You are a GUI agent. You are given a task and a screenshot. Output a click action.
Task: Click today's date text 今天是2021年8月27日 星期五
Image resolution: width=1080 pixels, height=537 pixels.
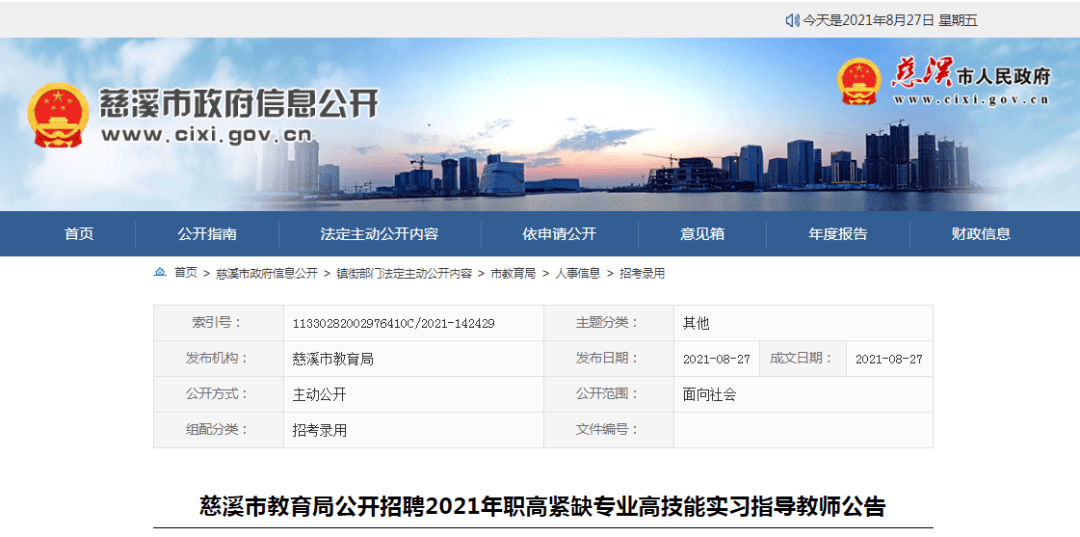coord(890,21)
